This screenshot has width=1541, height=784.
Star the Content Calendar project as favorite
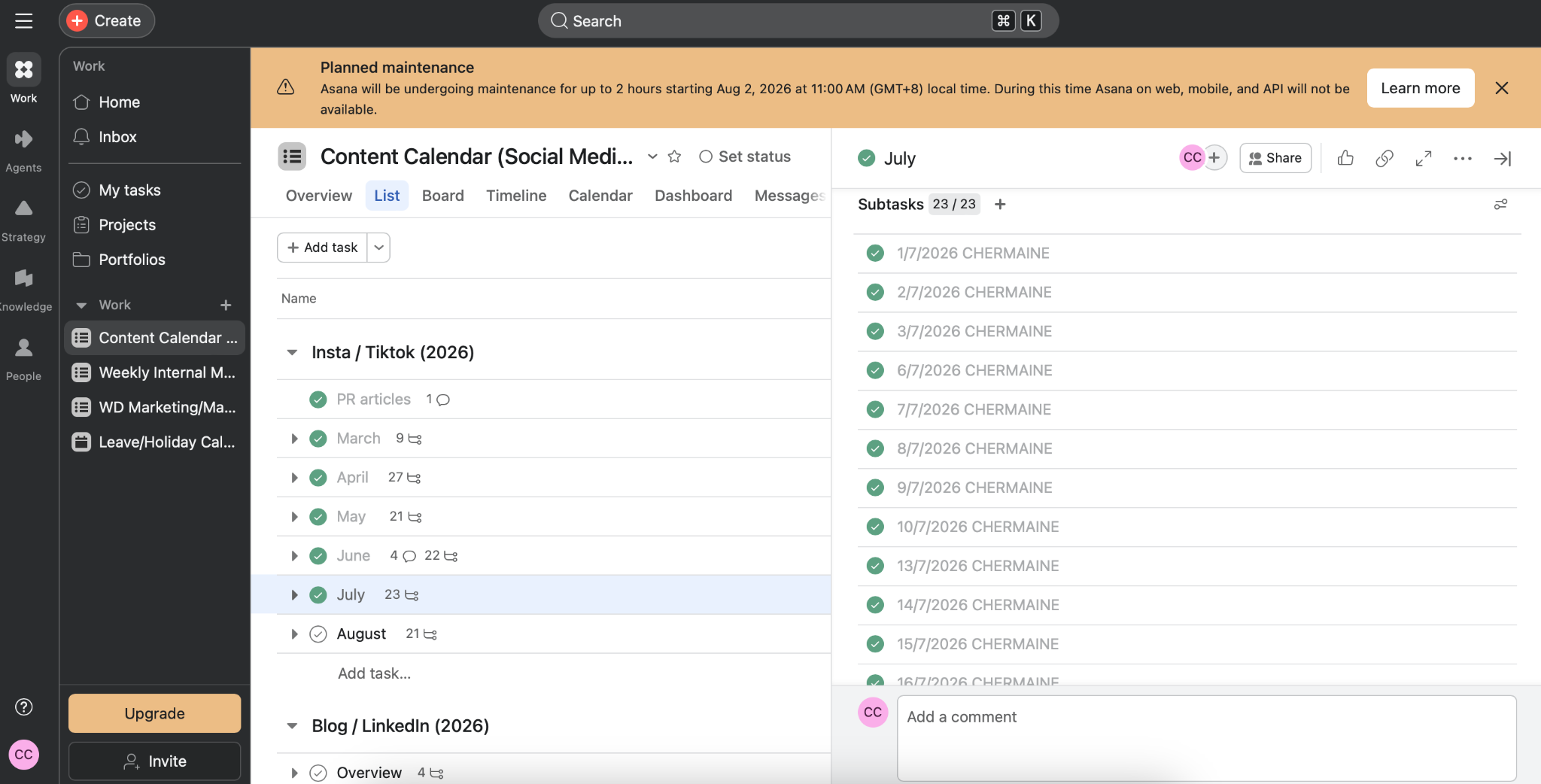675,156
